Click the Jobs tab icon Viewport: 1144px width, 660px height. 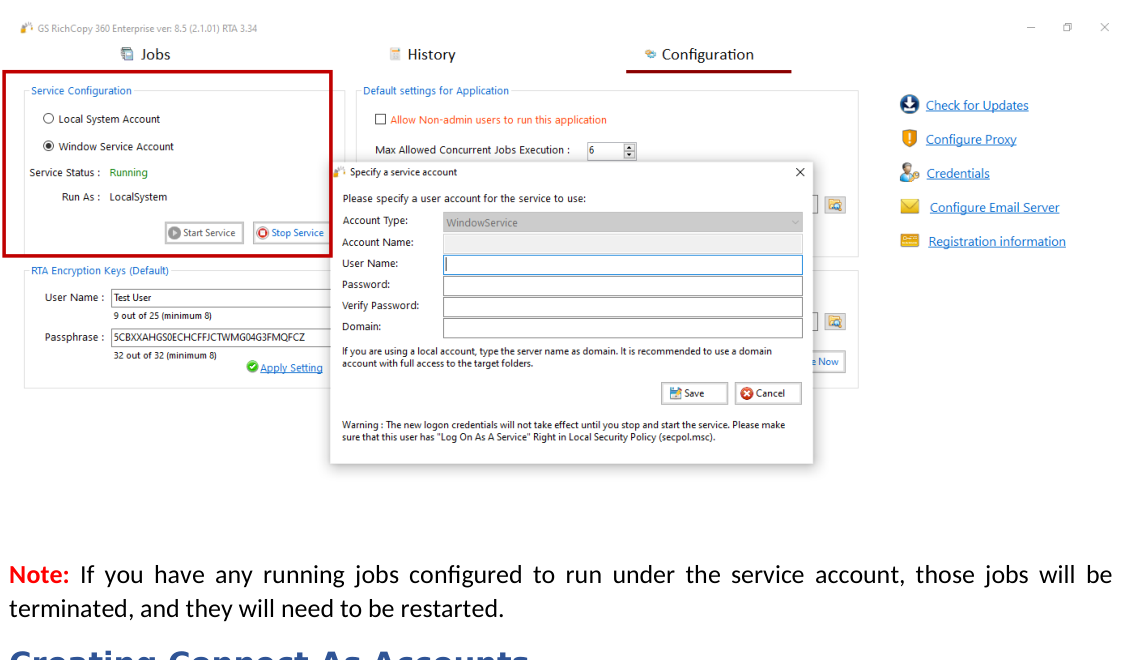point(127,54)
